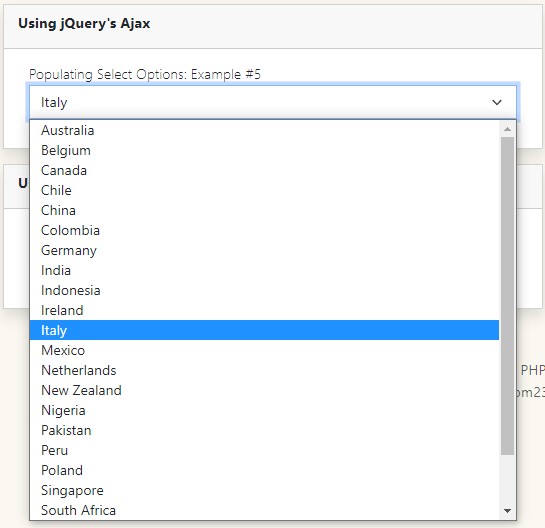Select Colombia in the dropdown
The image size is (545, 528).
pyautogui.click(x=265, y=230)
